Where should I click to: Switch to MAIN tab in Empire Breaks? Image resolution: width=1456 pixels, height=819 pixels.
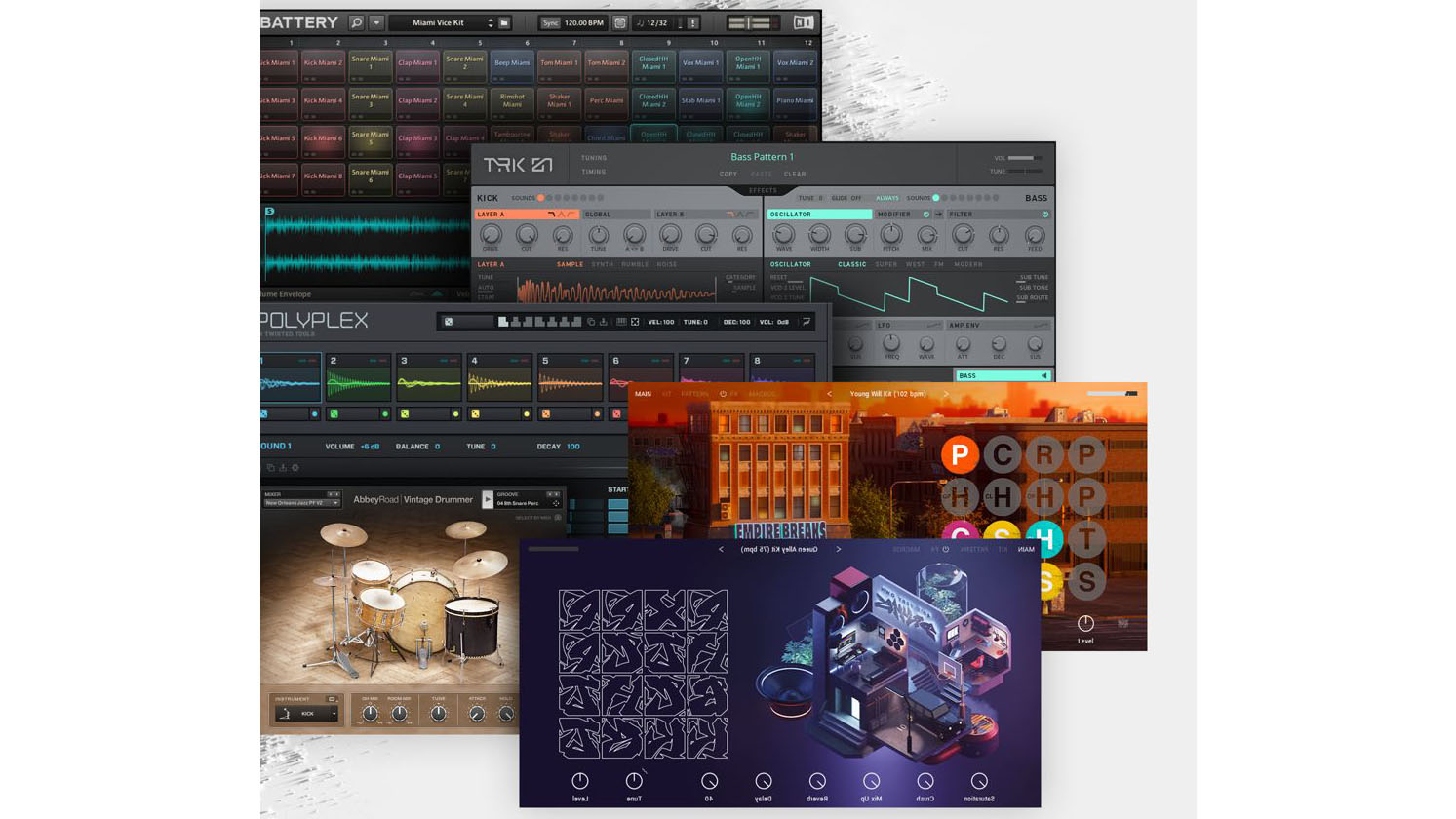coord(644,394)
